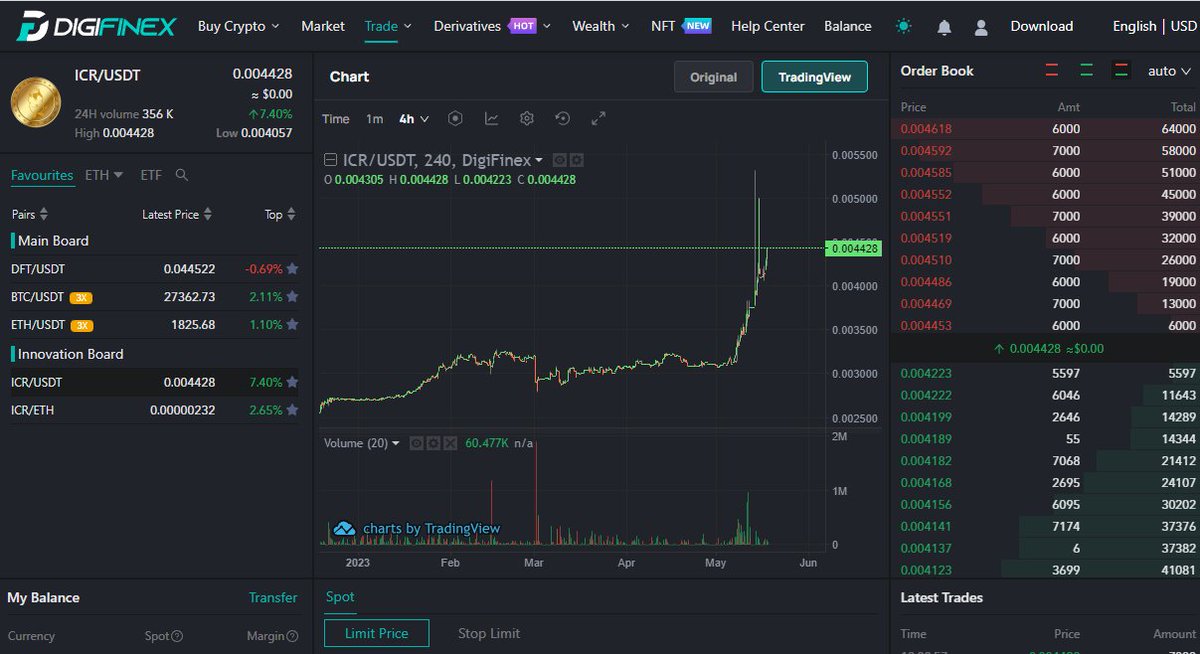The width and height of the screenshot is (1200, 654).
Task: Expand the Buy Crypto menu
Action: coord(239,26)
